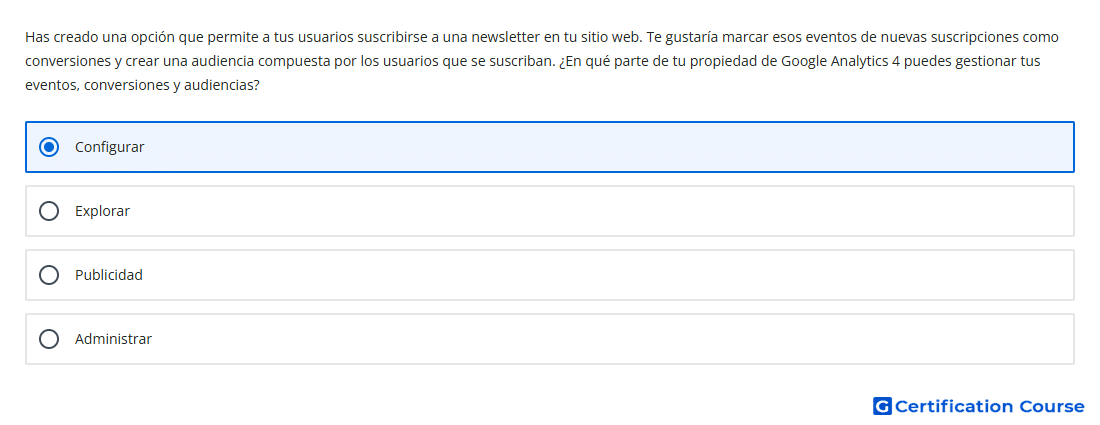Mark the Administrar radio button circle
This screenshot has width=1100, height=425.
coord(49,339)
